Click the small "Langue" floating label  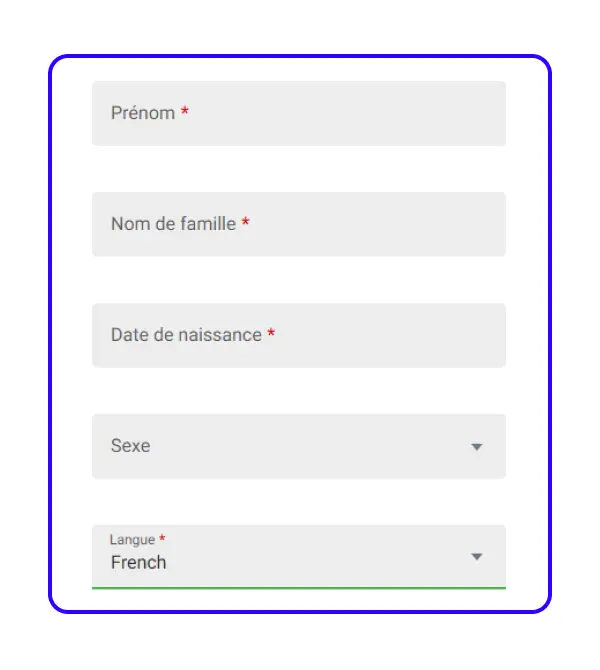pos(132,540)
